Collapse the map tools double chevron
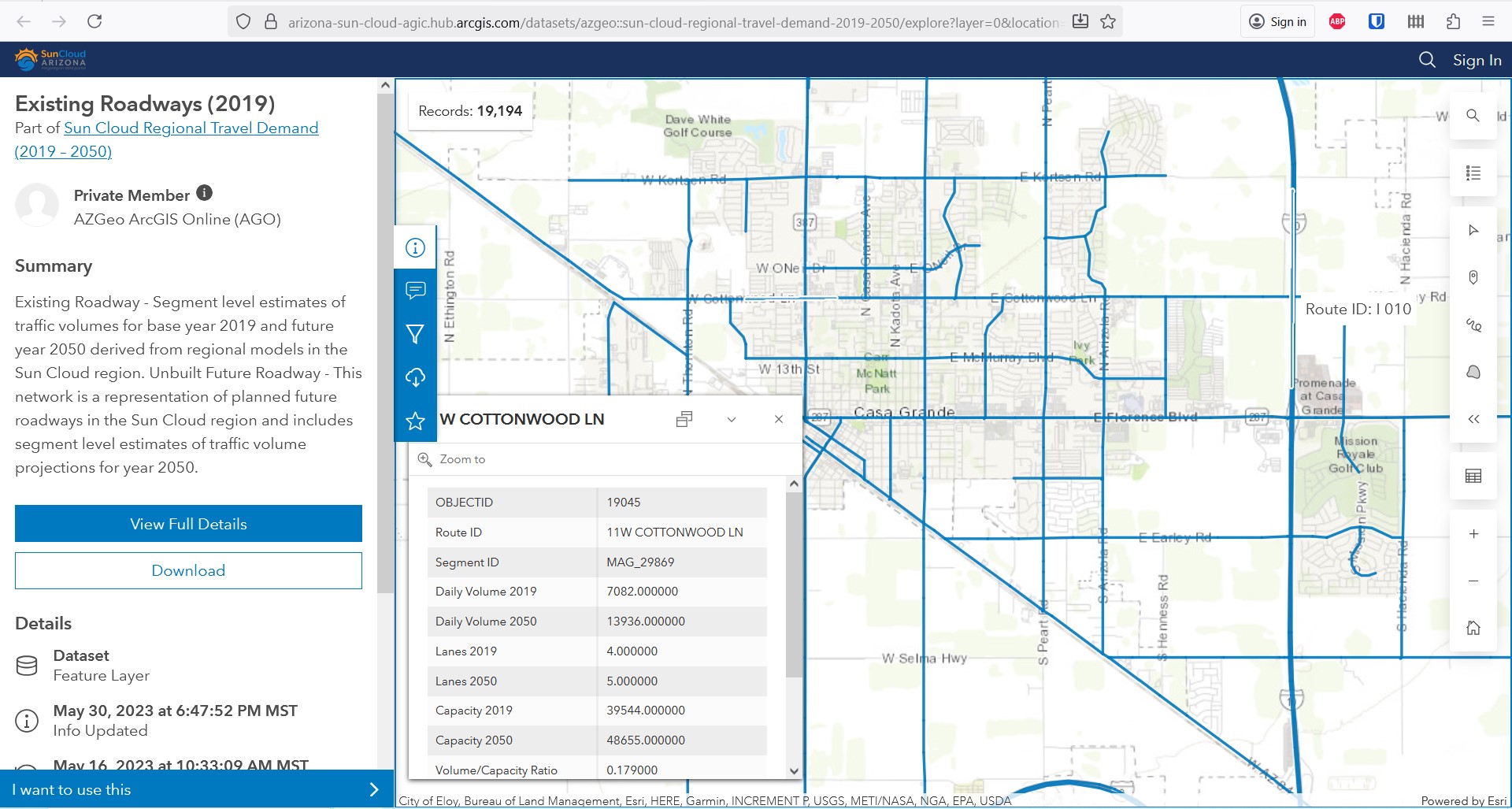The width and height of the screenshot is (1512, 809). click(1473, 419)
